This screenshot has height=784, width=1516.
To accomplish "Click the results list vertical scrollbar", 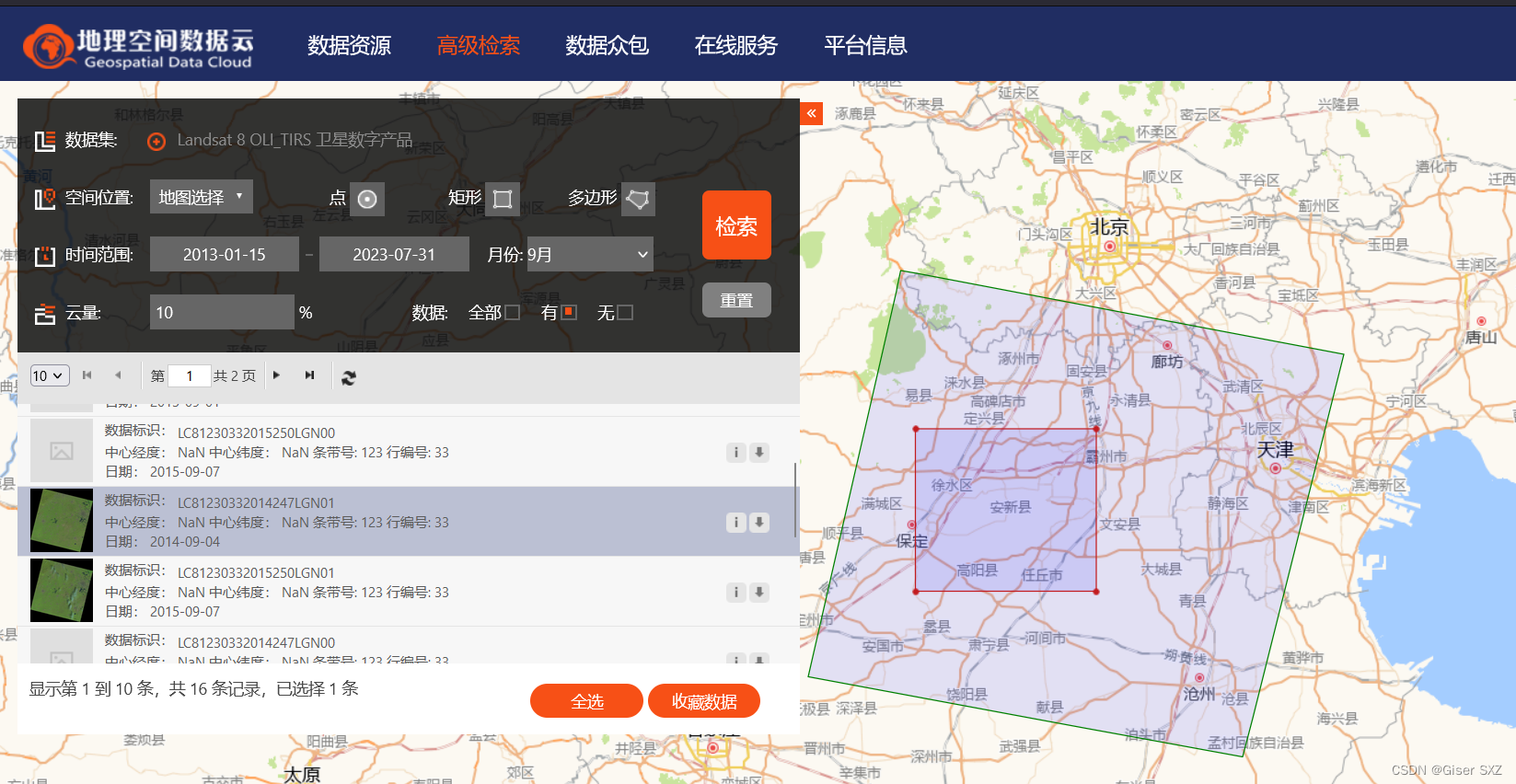I will pyautogui.click(x=795, y=502).
